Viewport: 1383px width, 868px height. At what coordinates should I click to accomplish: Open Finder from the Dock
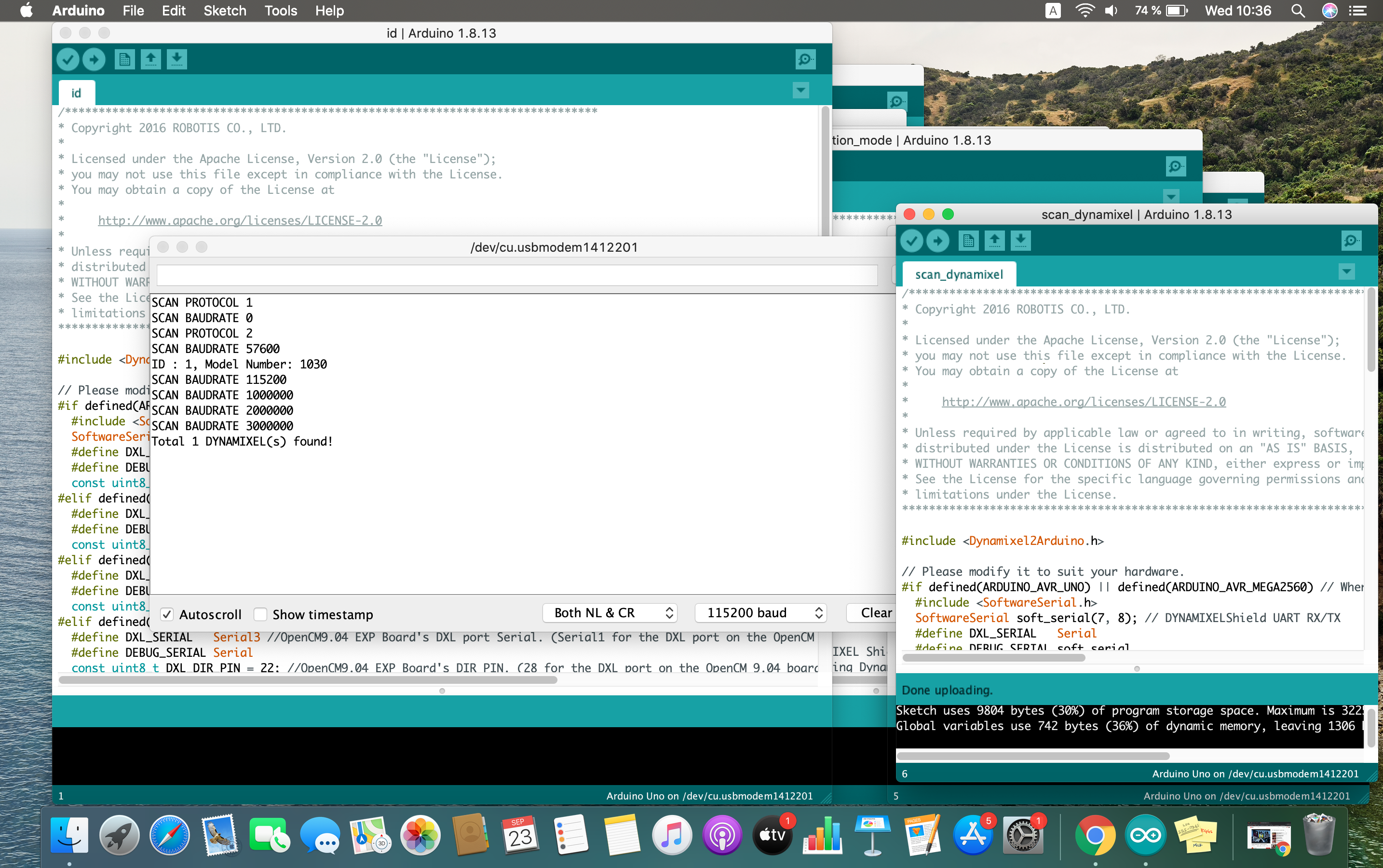69,835
